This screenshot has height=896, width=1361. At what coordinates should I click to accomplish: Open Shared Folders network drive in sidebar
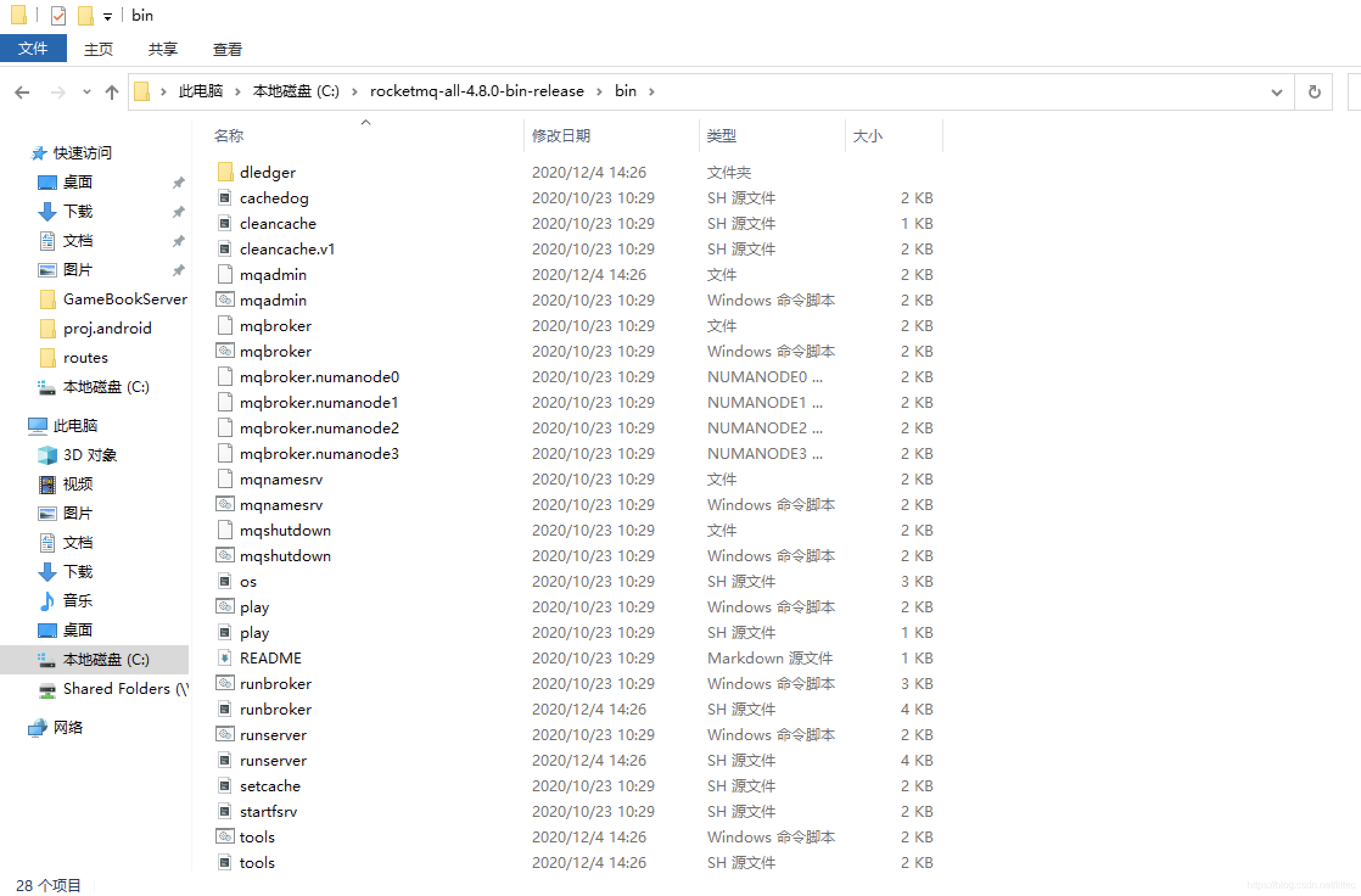[125, 688]
